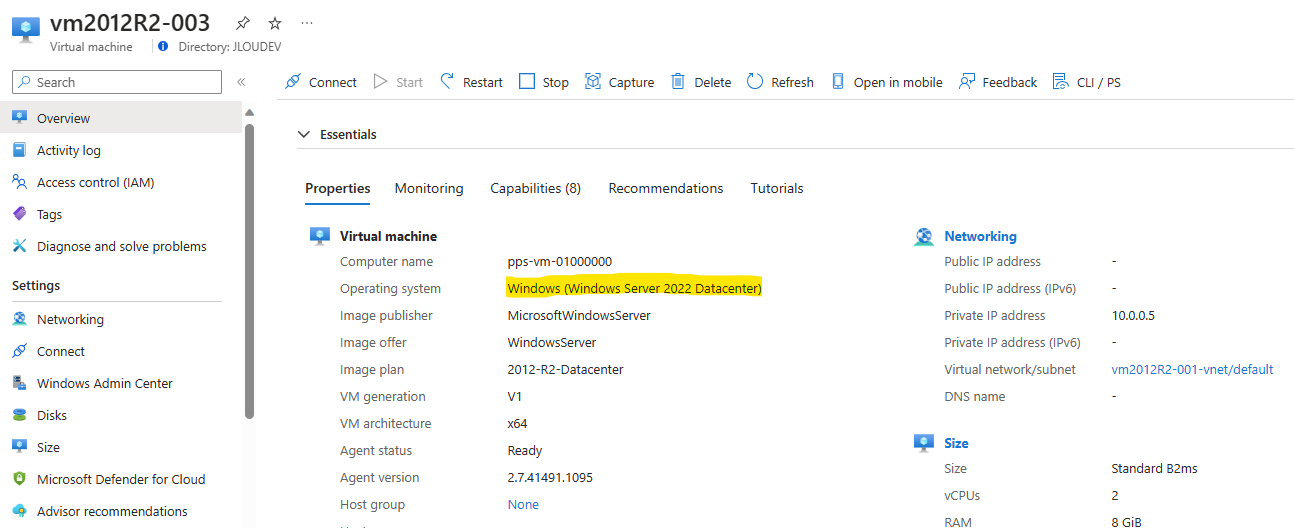Click the Tags purple tag icon

click(x=19, y=214)
